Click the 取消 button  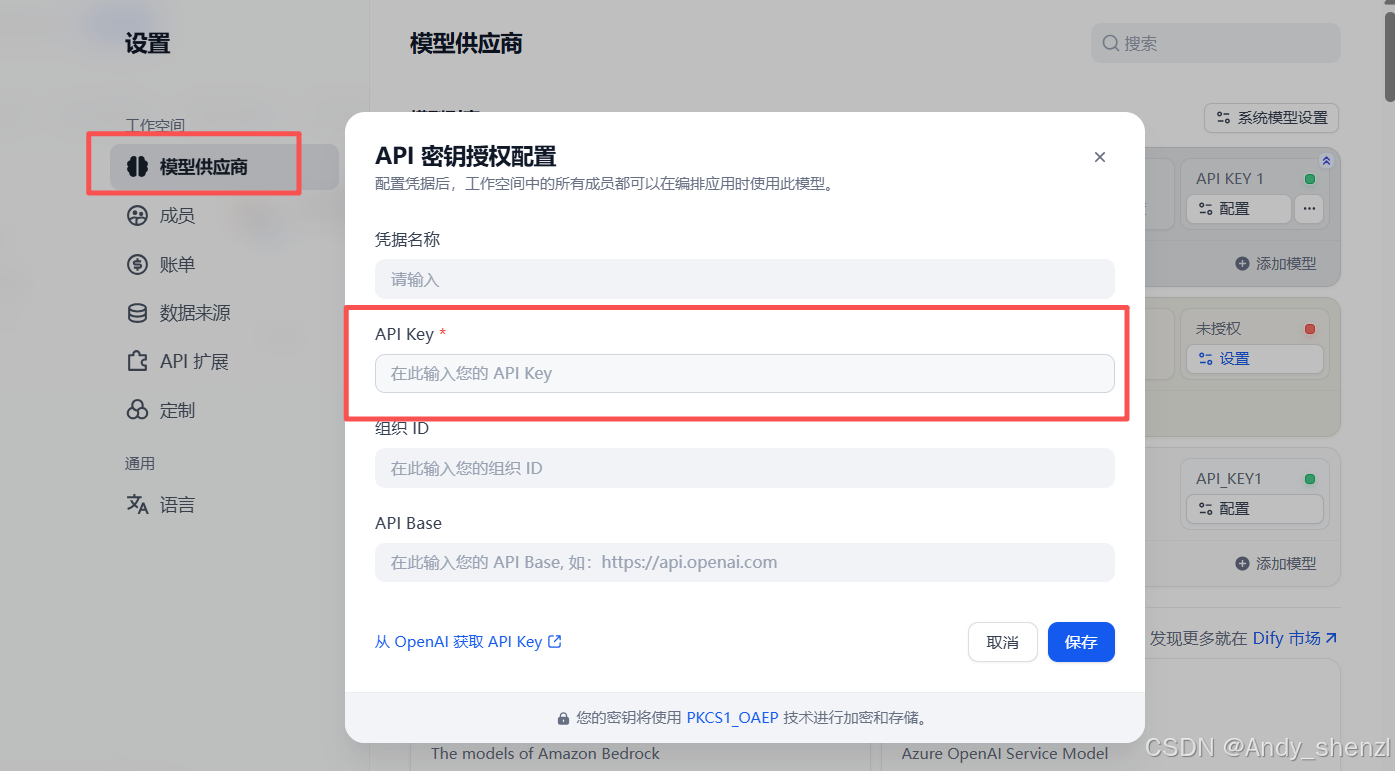[1003, 642]
